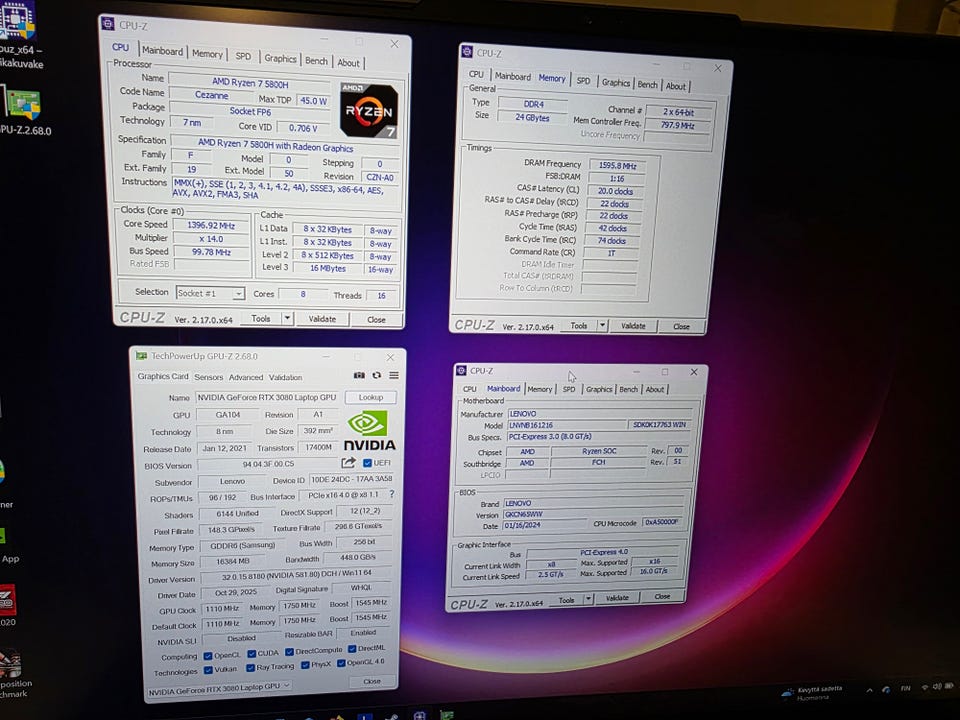960x720 pixels.
Task: Toggle the Vulkan checkbox
Action: click(208, 670)
